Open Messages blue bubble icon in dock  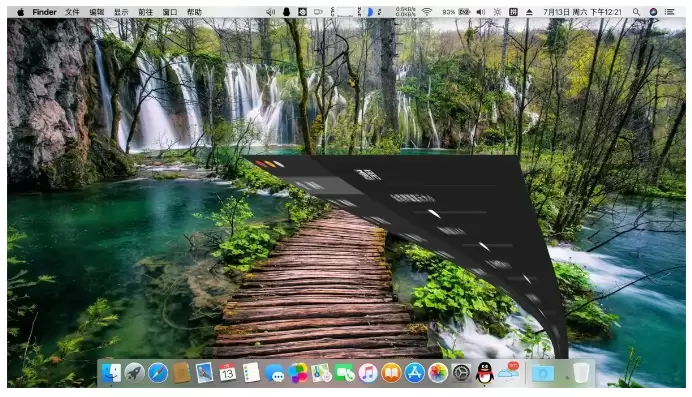tap(275, 373)
